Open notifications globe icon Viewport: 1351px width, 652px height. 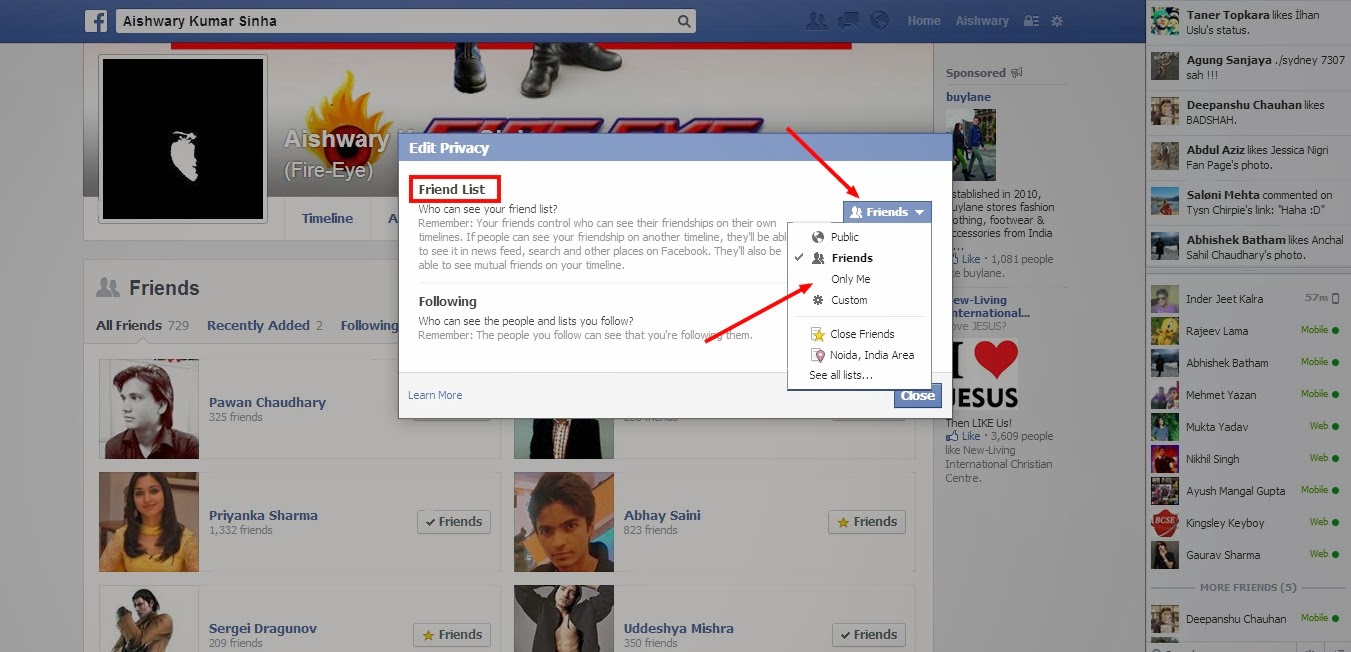(879, 20)
